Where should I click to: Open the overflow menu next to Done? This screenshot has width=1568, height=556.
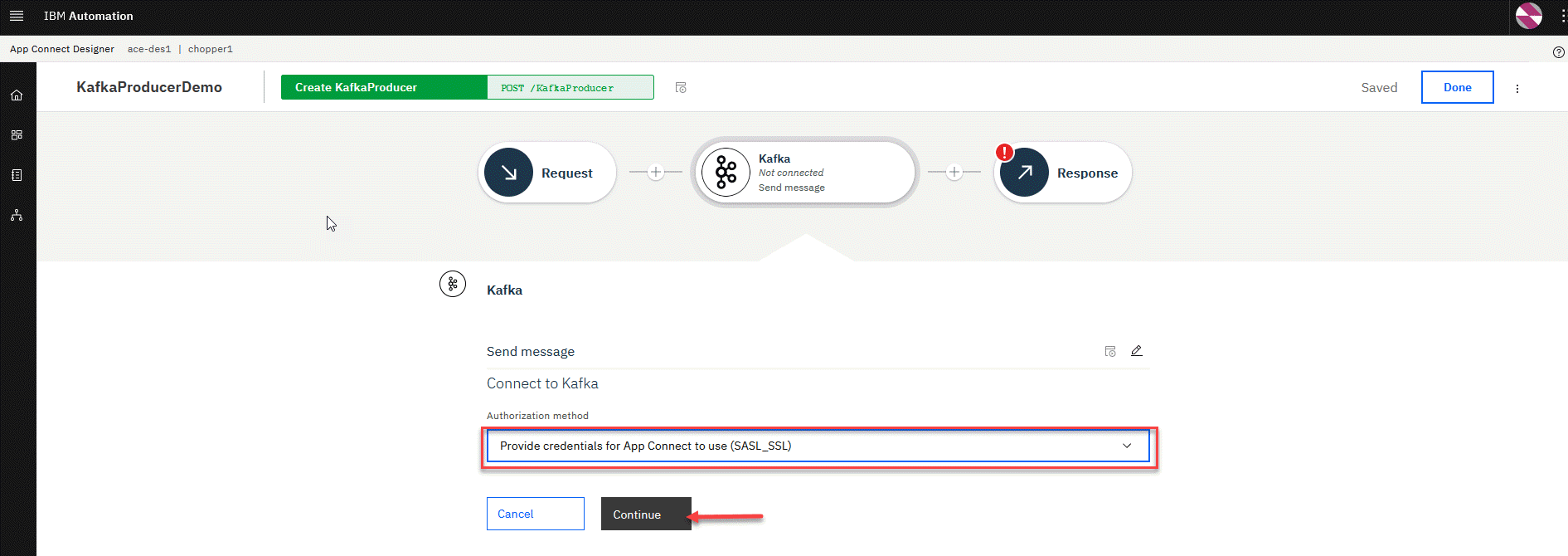click(1517, 89)
